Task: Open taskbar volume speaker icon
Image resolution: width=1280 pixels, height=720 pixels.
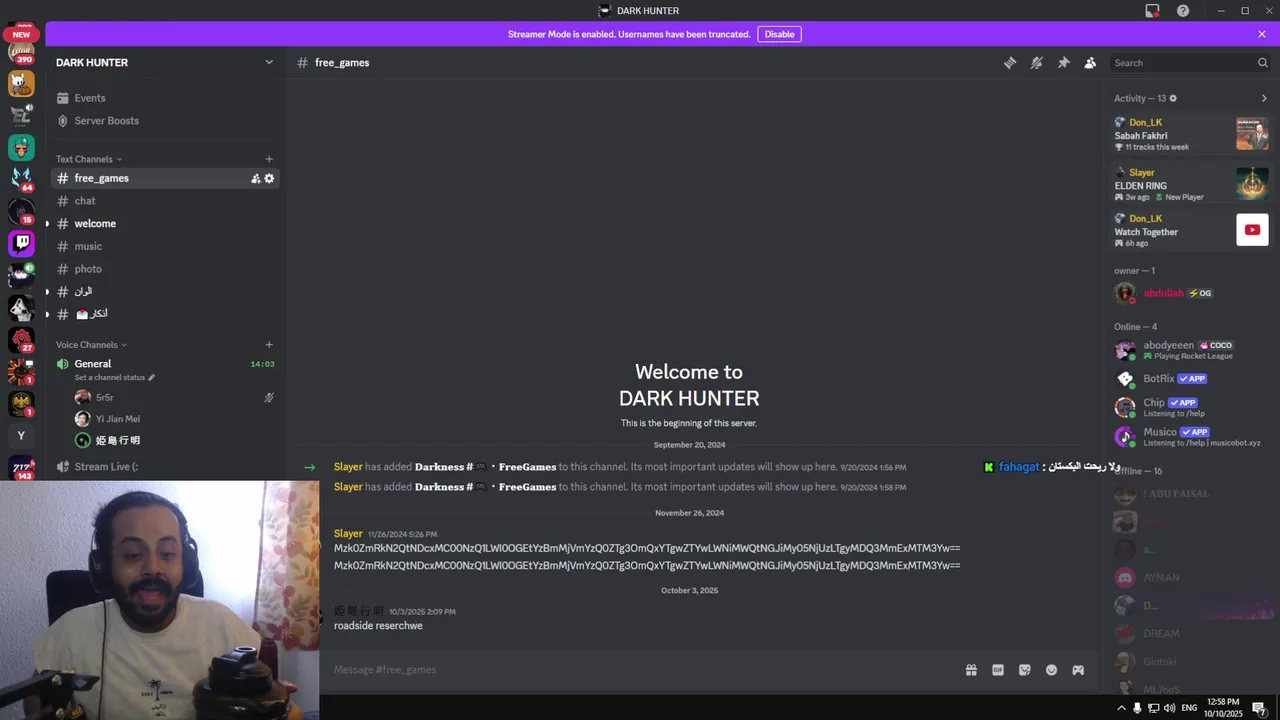Action: pyautogui.click(x=1171, y=708)
